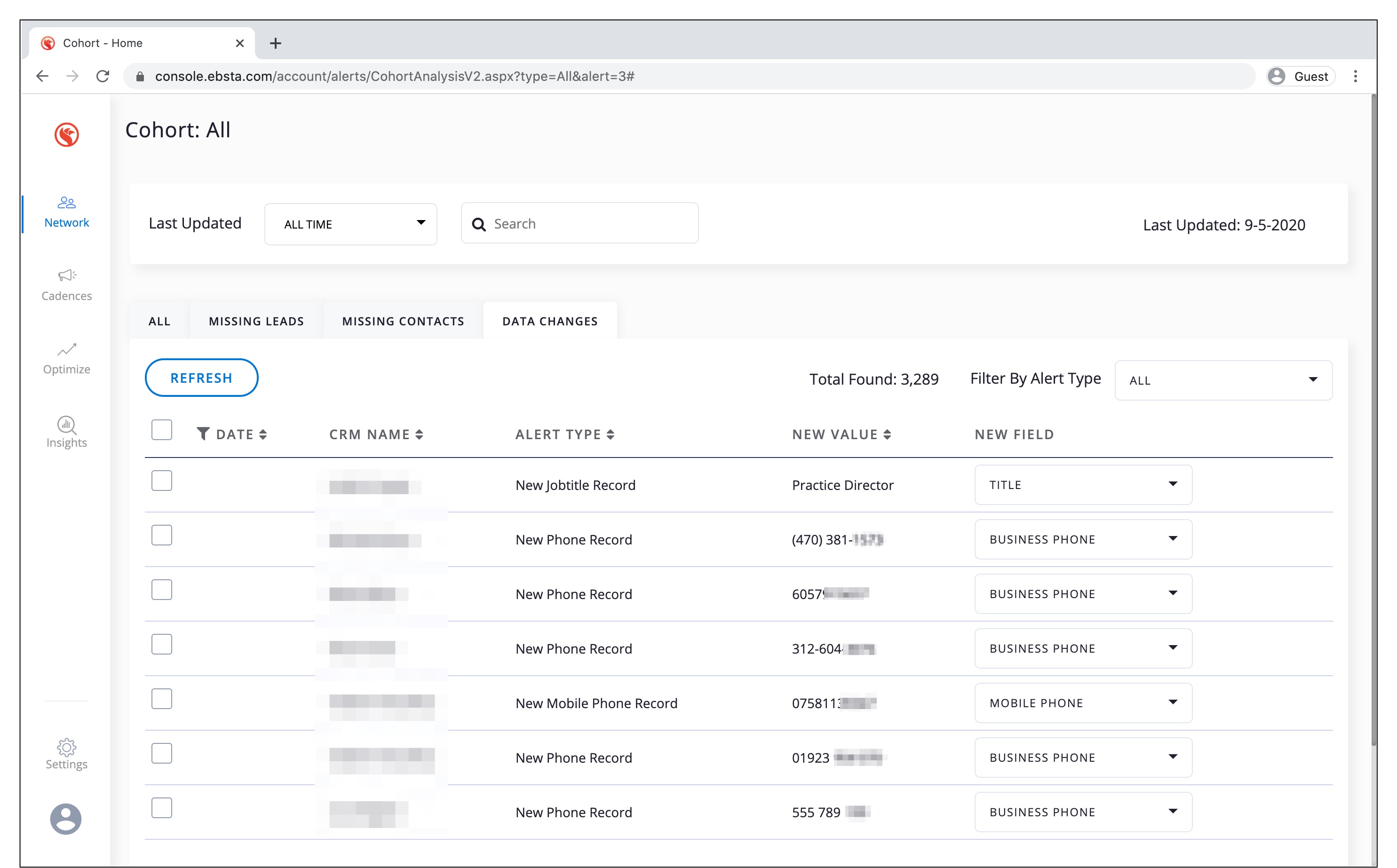The image size is (1397, 868).
Task: Open the Filter By Alert Type dropdown
Action: (1222, 380)
